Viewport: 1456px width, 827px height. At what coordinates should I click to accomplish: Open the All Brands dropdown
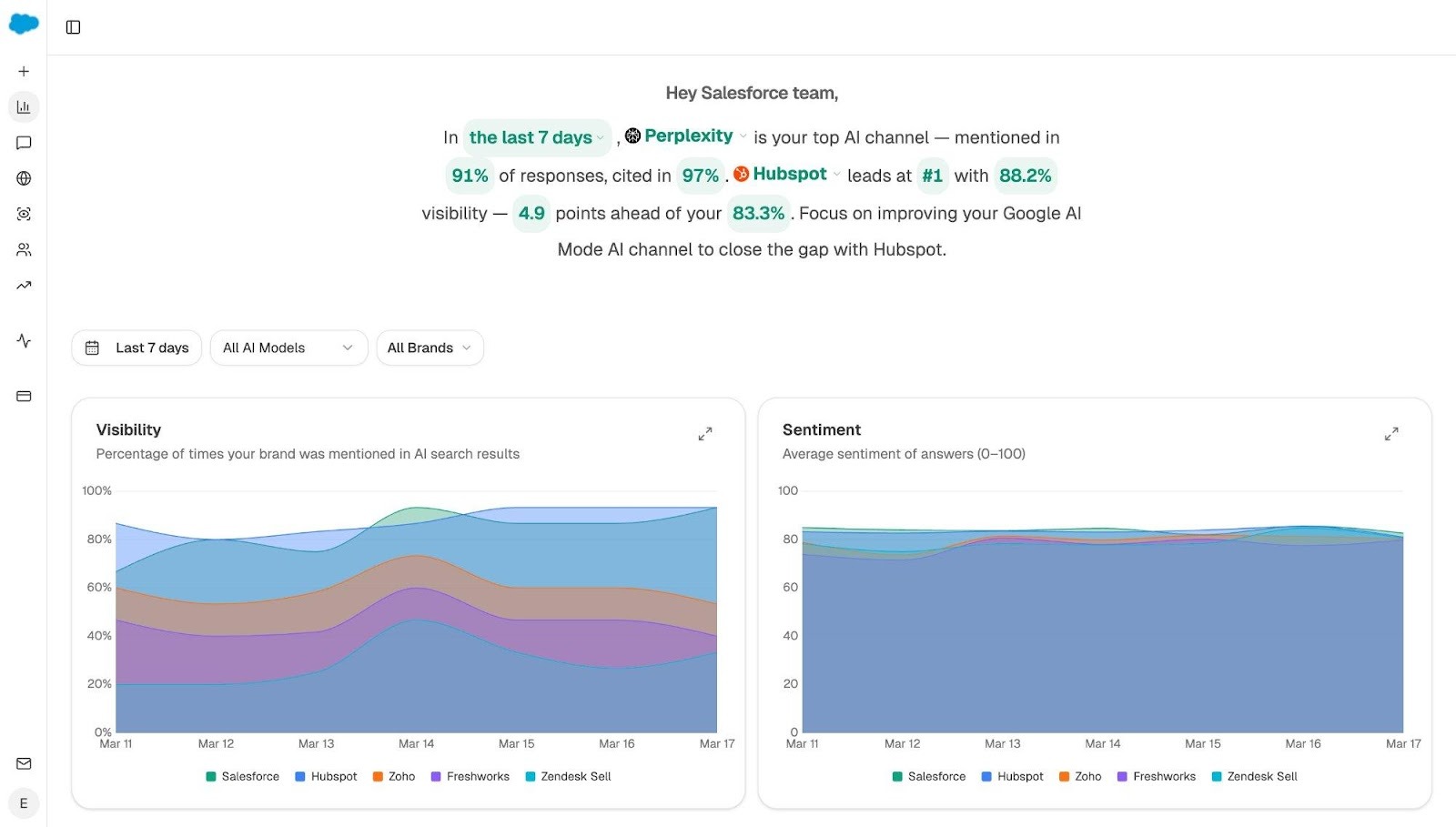click(x=430, y=348)
